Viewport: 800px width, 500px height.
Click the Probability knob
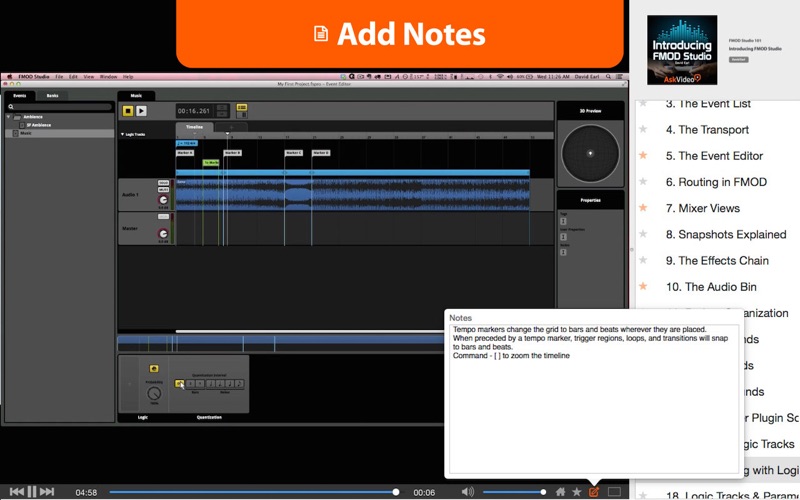click(x=154, y=393)
